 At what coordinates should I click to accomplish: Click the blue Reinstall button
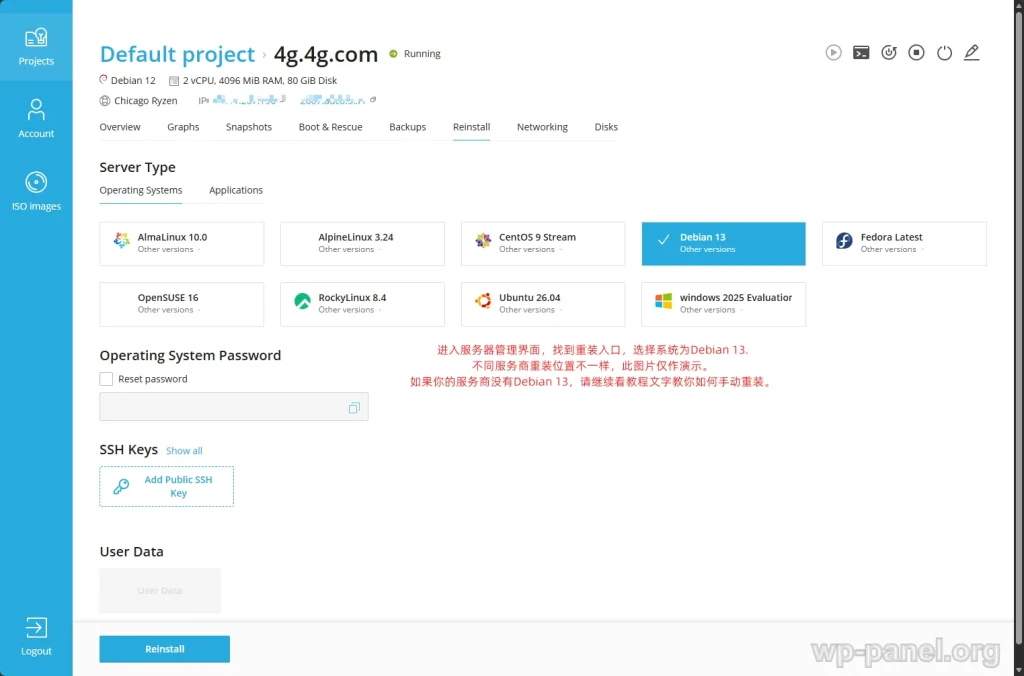tap(165, 649)
